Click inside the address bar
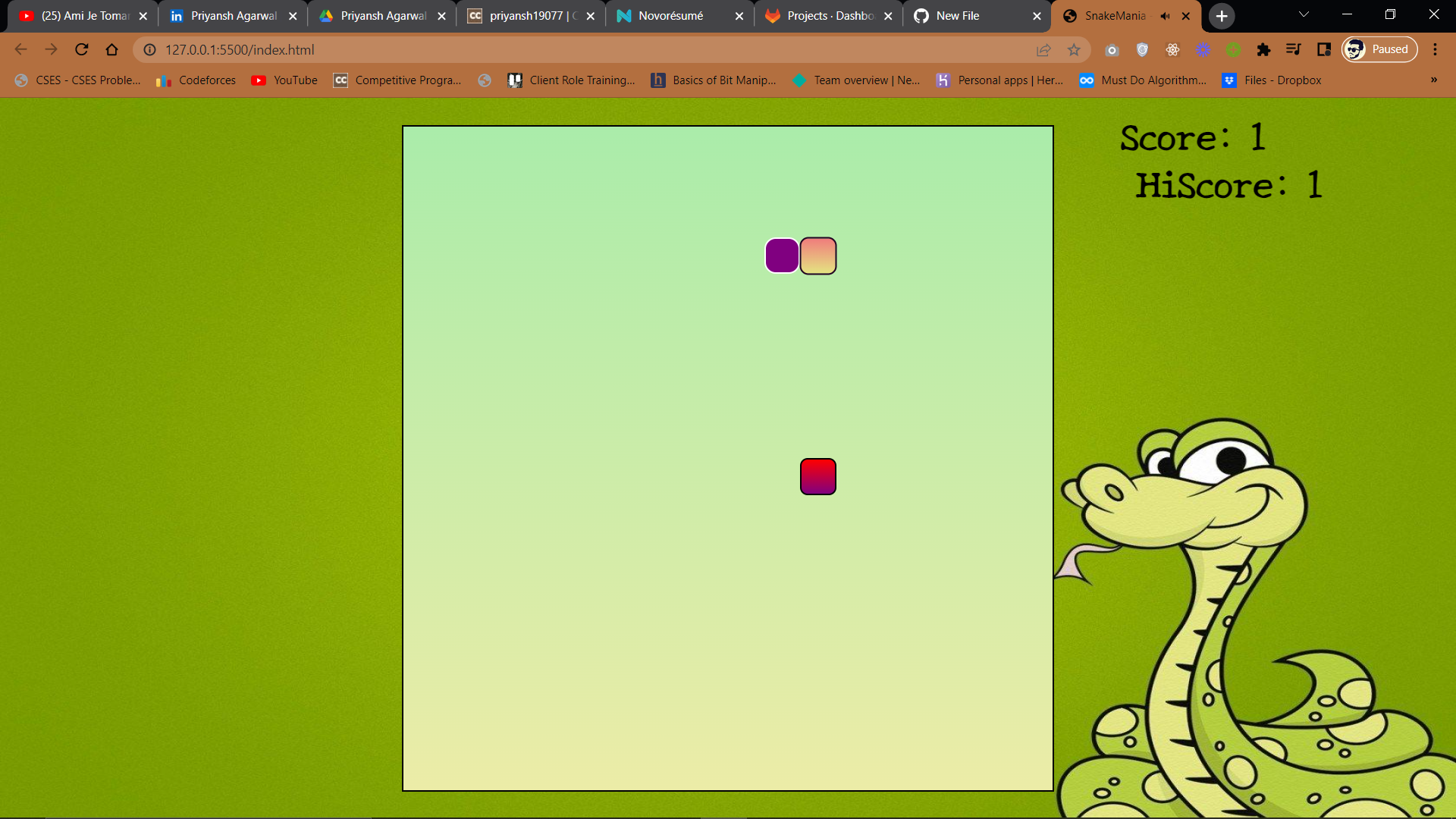This screenshot has width=1456, height=819. pyautogui.click(x=531, y=49)
